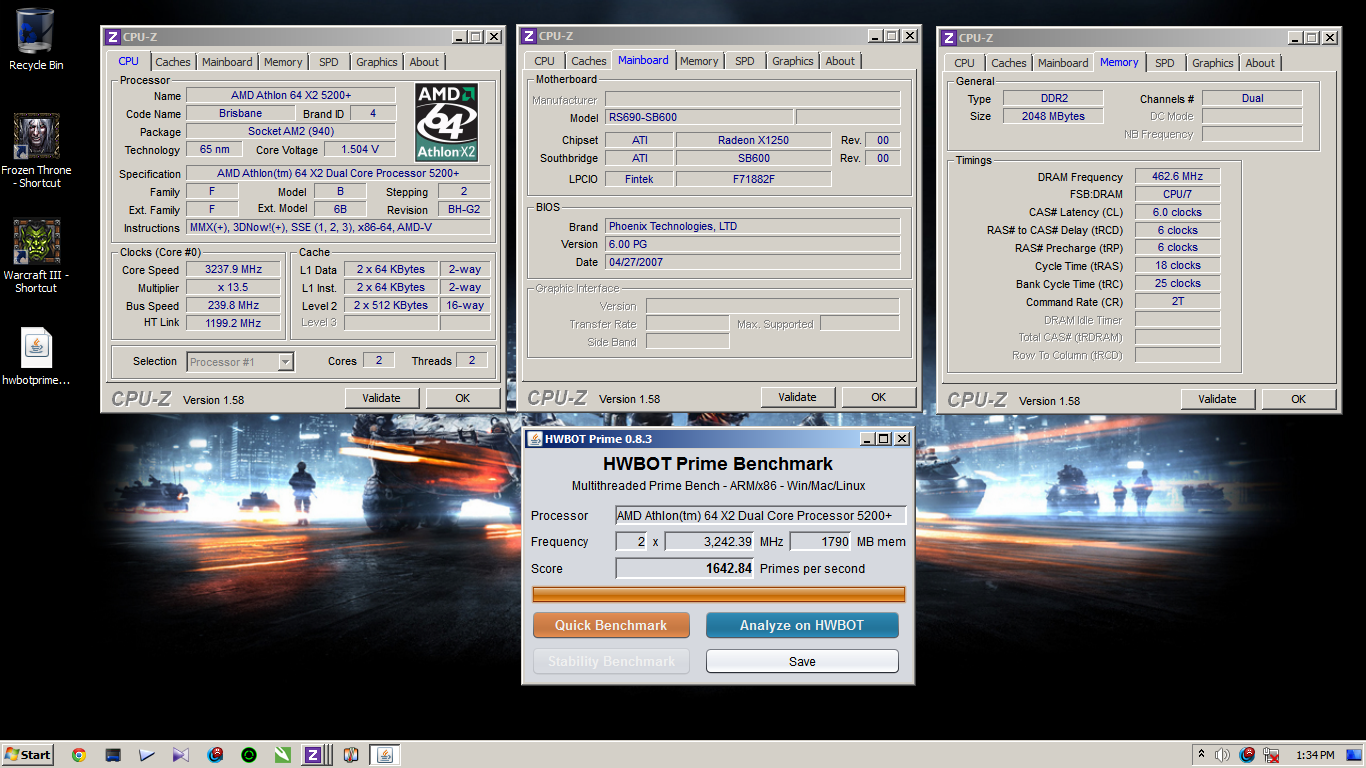Click the Score field showing 1642.84
The height and width of the screenshot is (768, 1366).
pyautogui.click(x=685, y=568)
